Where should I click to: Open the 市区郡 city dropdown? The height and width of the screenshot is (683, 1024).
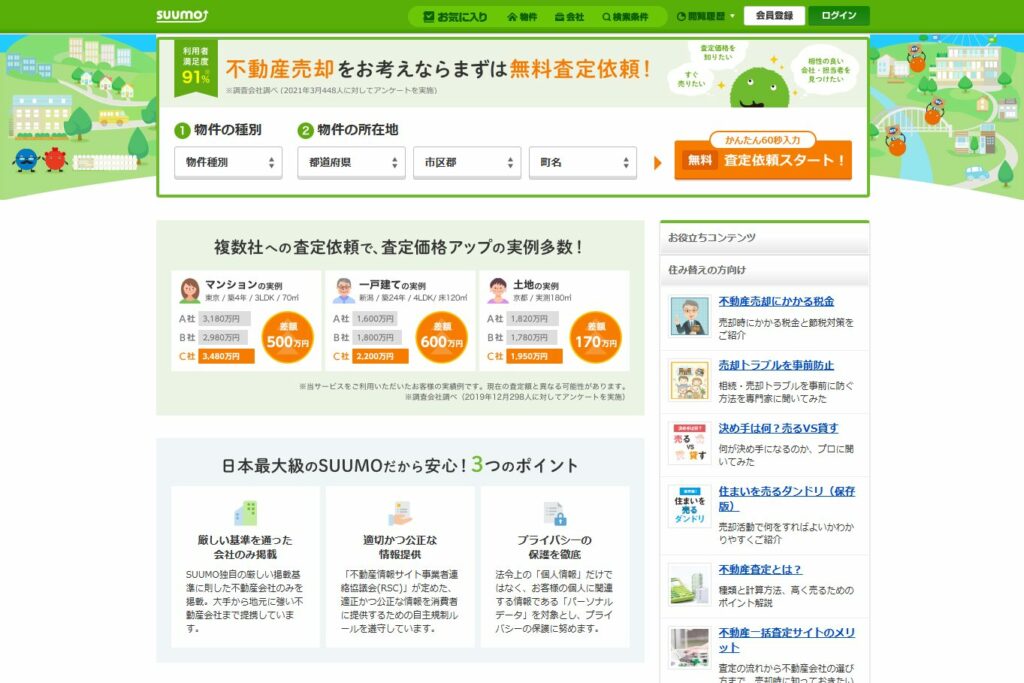pos(467,162)
